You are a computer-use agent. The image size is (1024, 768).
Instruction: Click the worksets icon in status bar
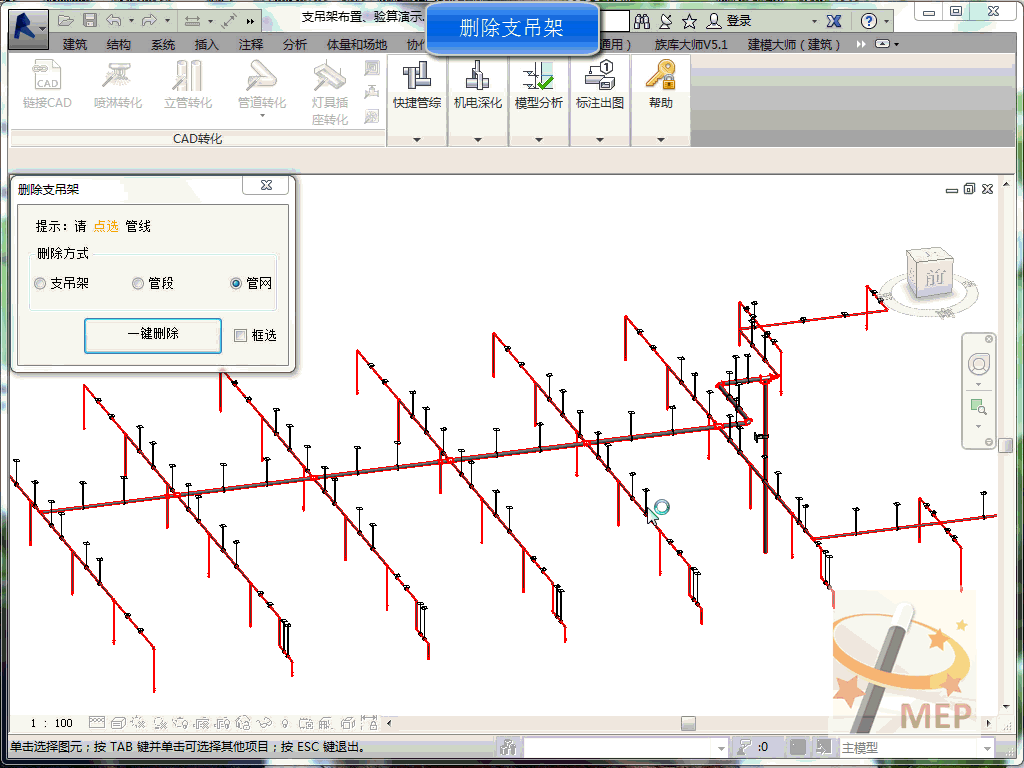pos(508,746)
